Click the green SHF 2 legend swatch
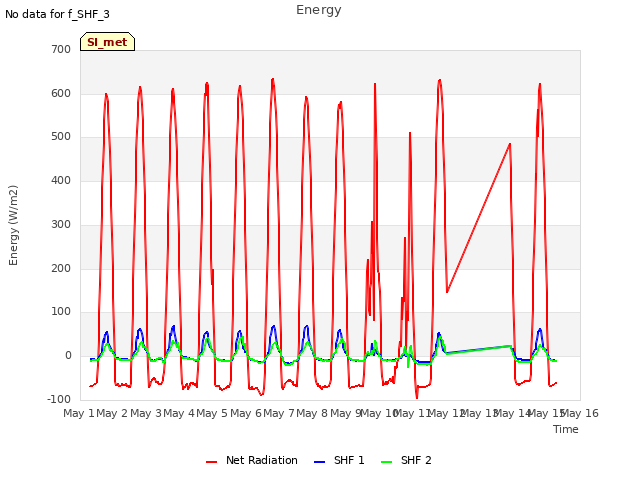Viewport: 640px width, 480px height. coord(387,462)
